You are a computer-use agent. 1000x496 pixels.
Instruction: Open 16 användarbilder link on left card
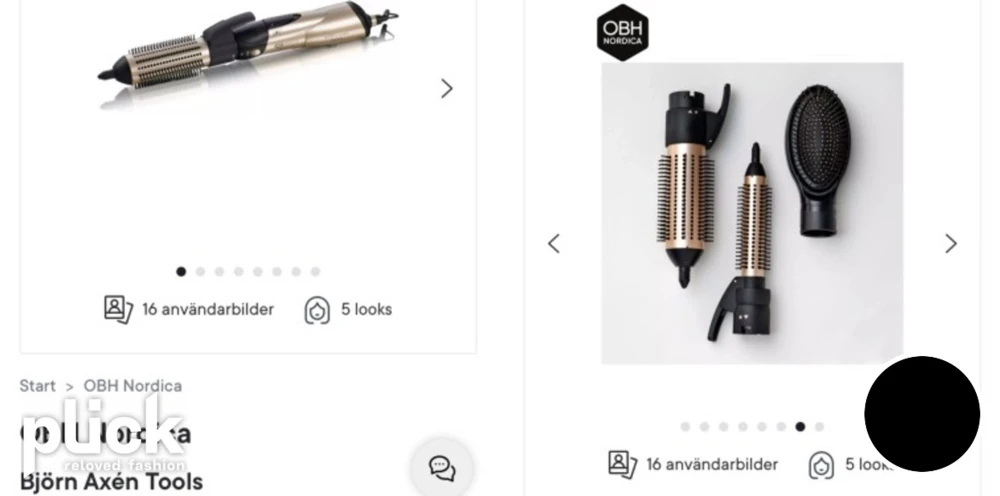pos(208,309)
